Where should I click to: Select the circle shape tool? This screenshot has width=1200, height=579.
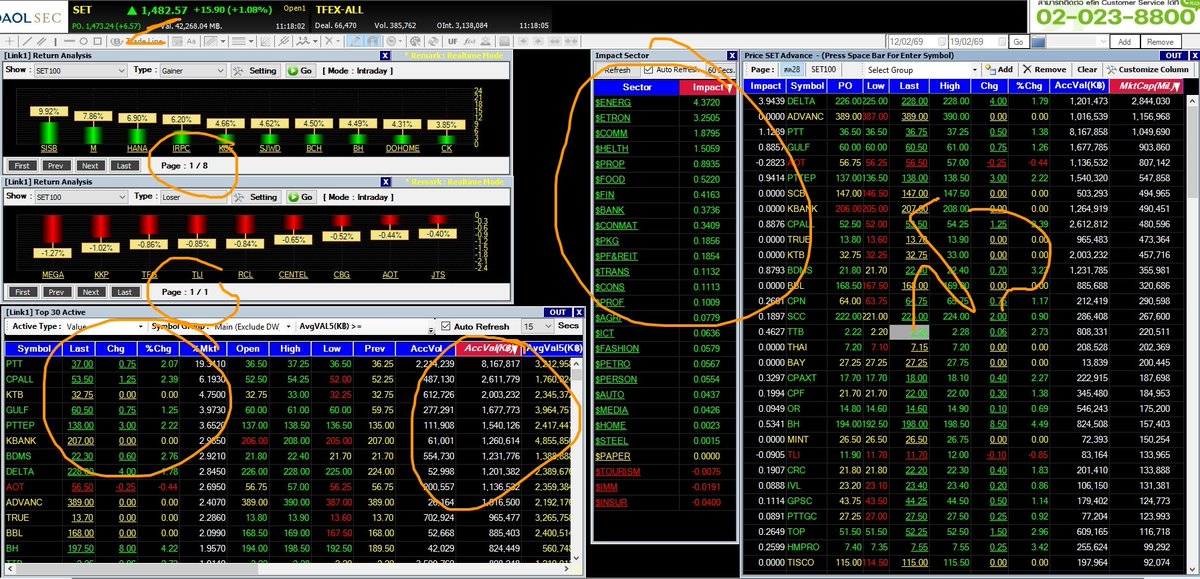pyautogui.click(x=84, y=41)
